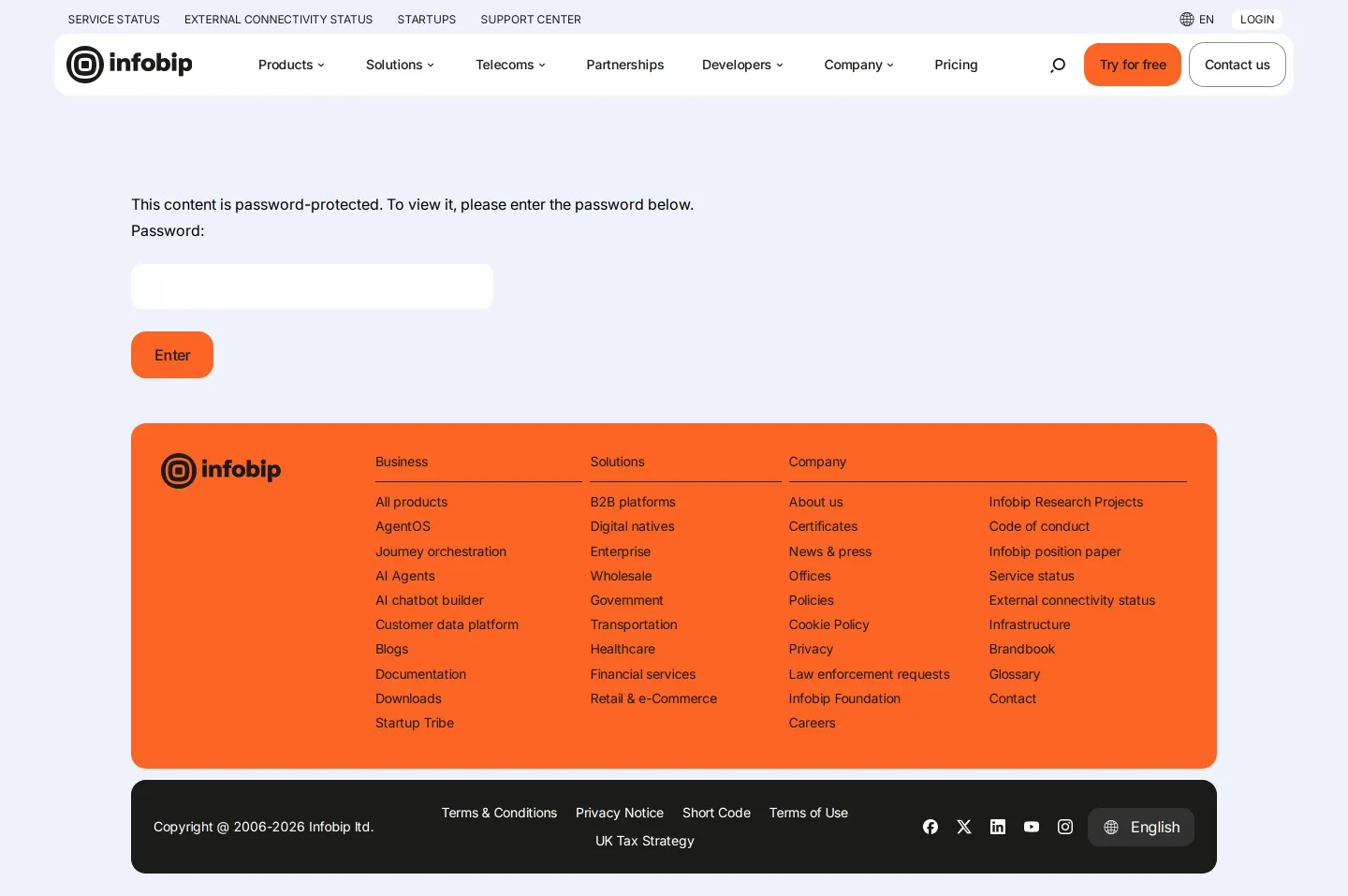Open the EN language selector

1197,20
